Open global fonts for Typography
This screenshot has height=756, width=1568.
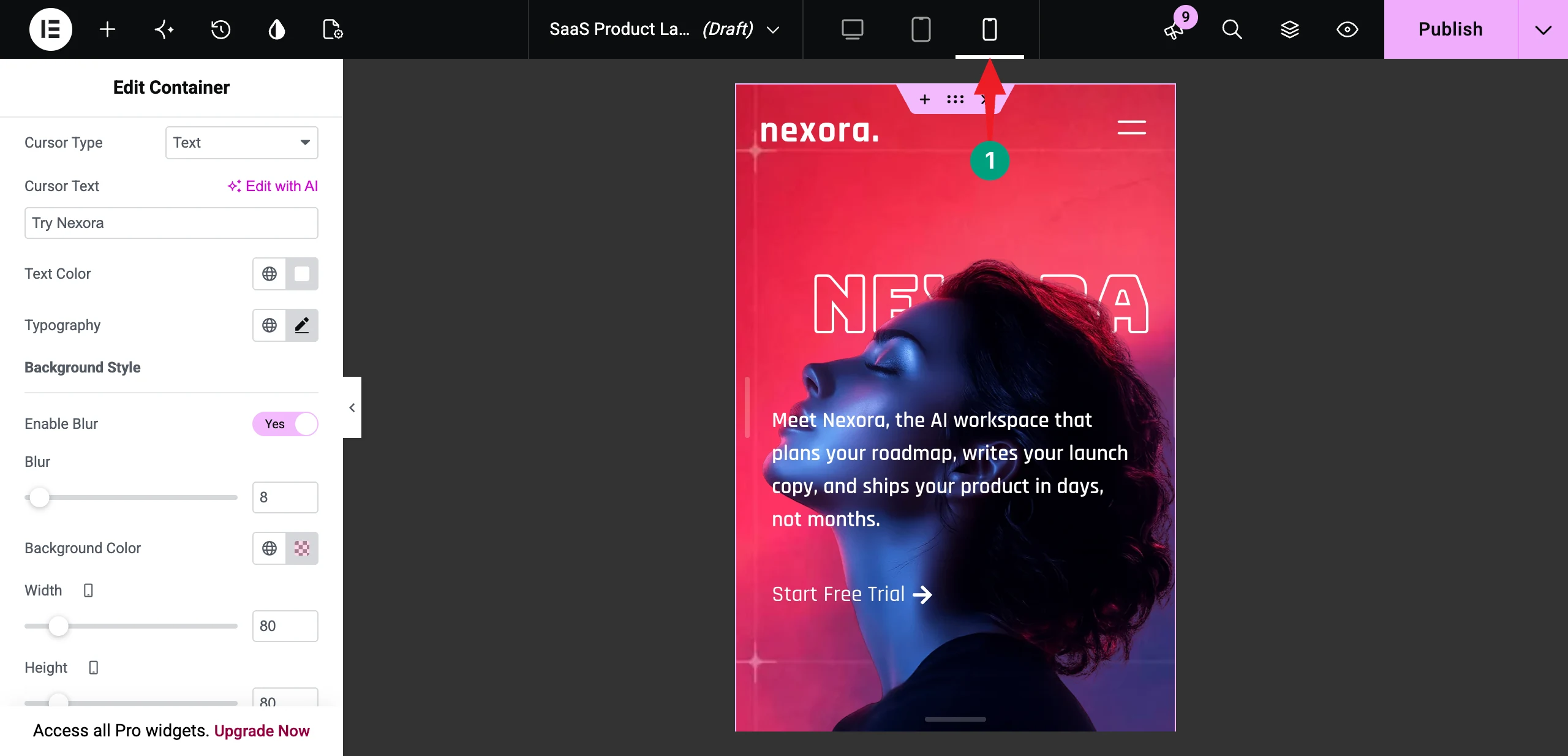269,325
